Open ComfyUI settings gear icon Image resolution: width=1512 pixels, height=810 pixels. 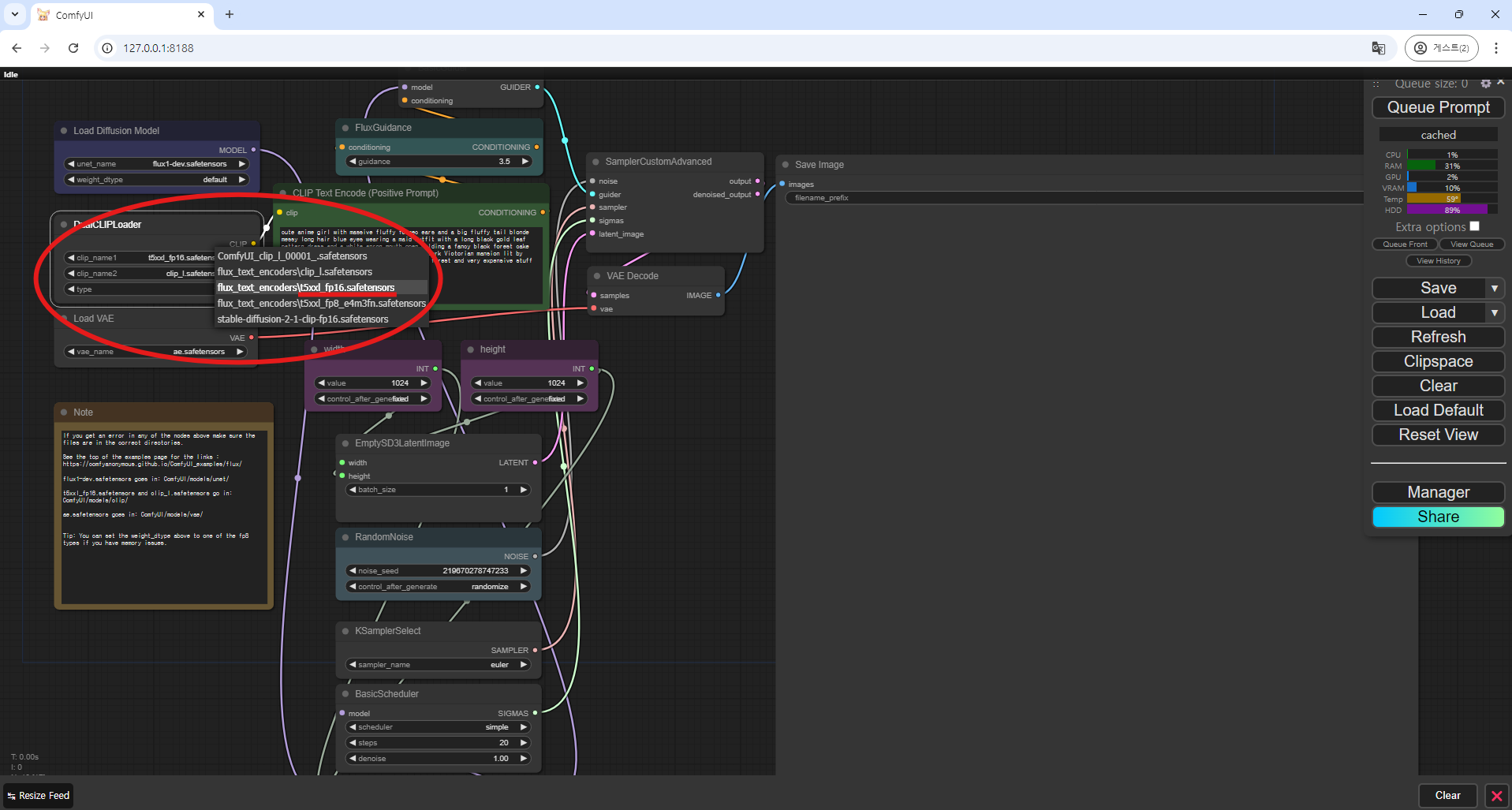point(1486,84)
